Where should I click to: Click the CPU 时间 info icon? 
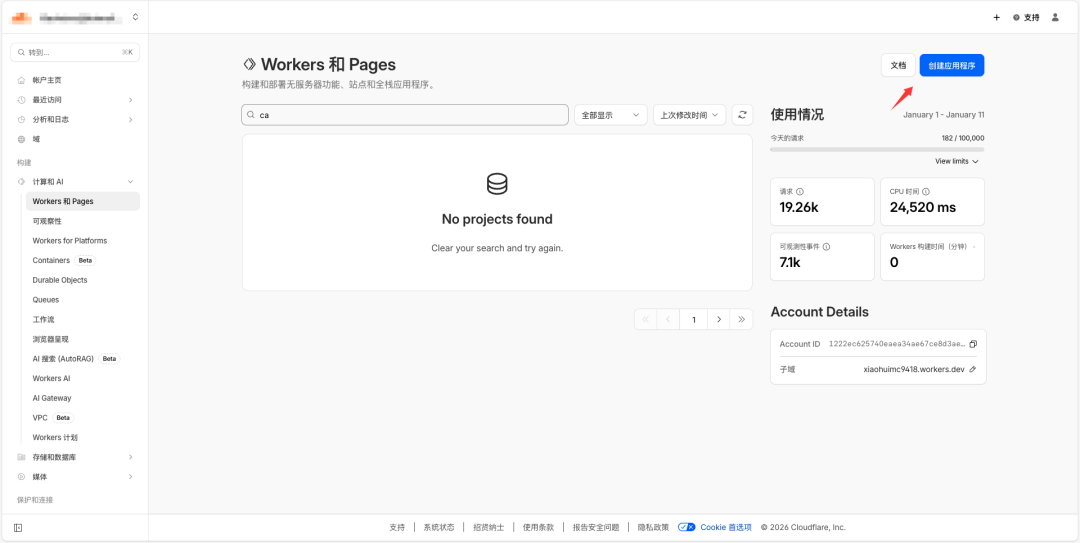click(x=926, y=192)
